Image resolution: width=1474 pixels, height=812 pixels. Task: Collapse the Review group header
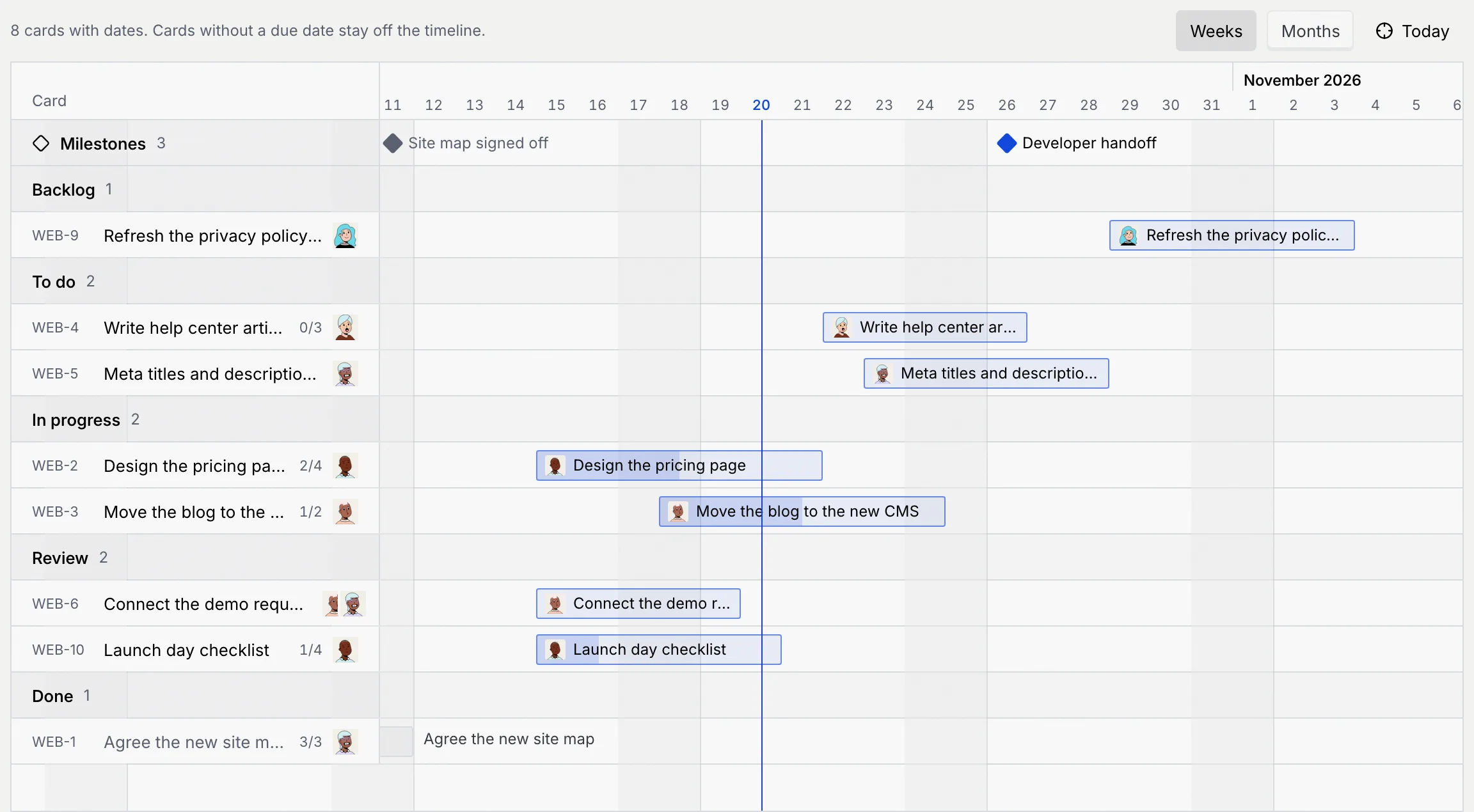tap(195, 558)
